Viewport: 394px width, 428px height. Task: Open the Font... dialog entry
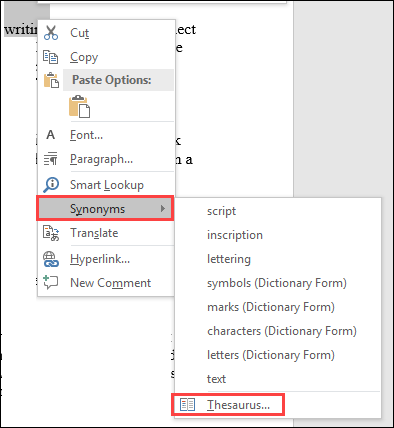click(x=106, y=135)
